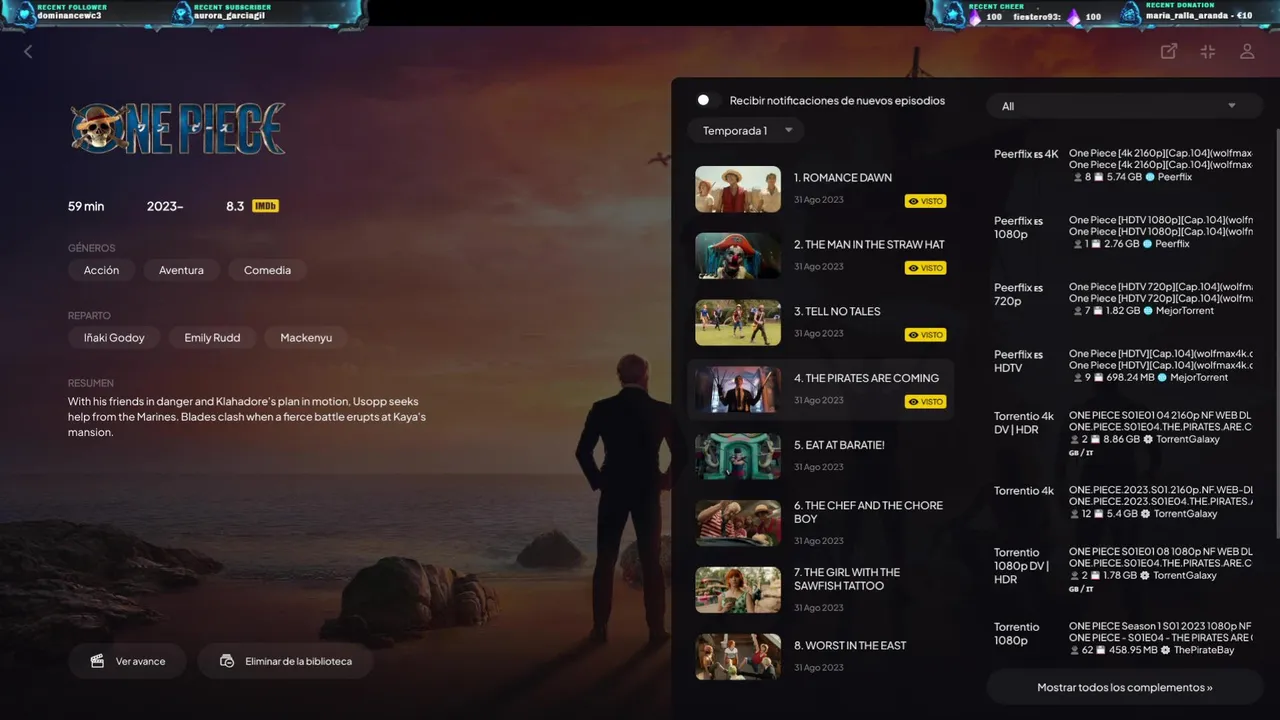1280x720 pixels.
Task: Click the Aventura genre tag
Action: point(181,270)
